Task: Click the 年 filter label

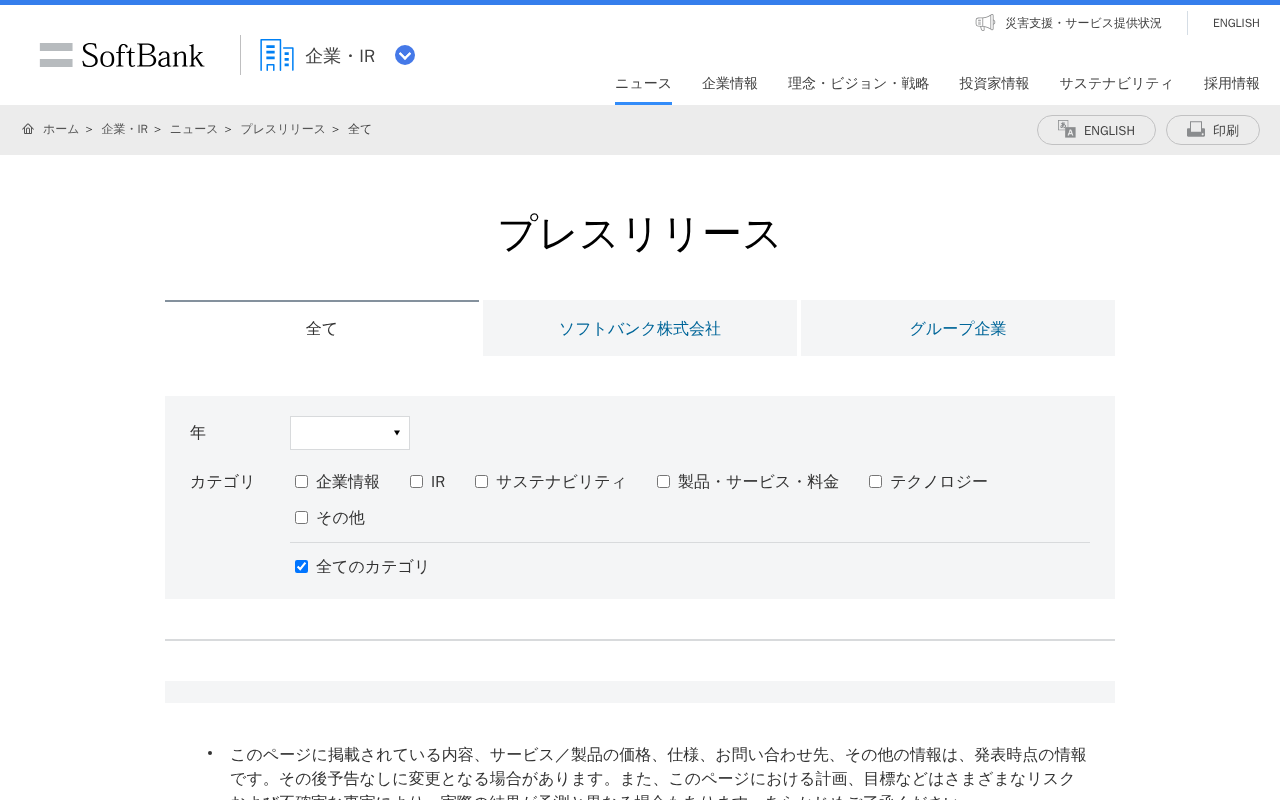Action: coord(198,433)
